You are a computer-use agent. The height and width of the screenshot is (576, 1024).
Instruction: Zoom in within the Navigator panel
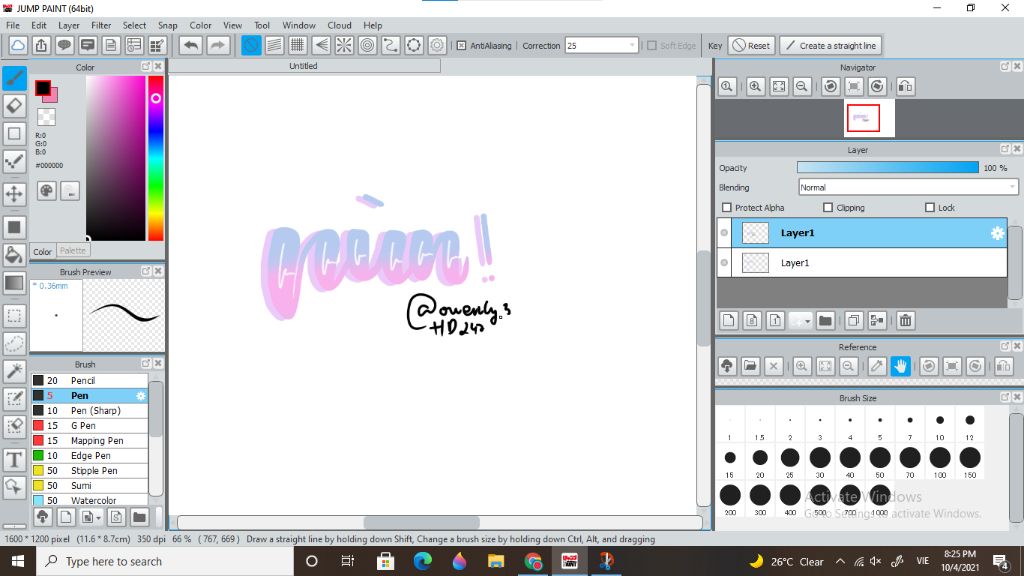click(755, 86)
